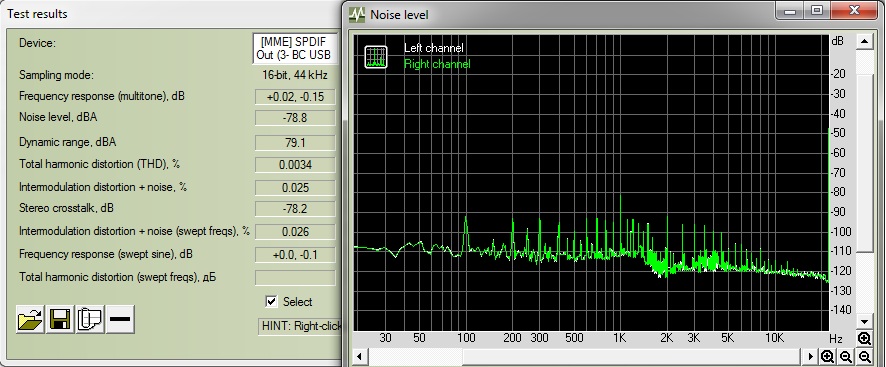Maximize the Noise level window
The height and width of the screenshot is (367, 886).
[x=816, y=10]
